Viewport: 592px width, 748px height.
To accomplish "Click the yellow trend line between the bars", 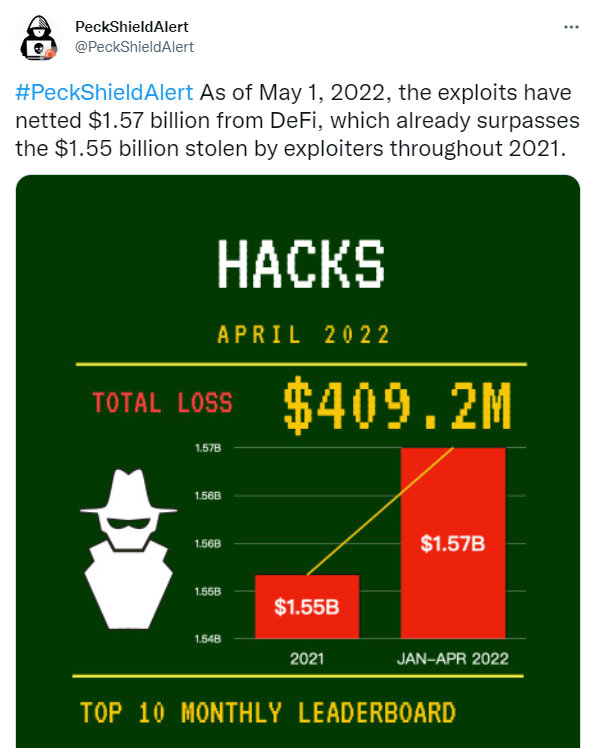I will pos(380,511).
